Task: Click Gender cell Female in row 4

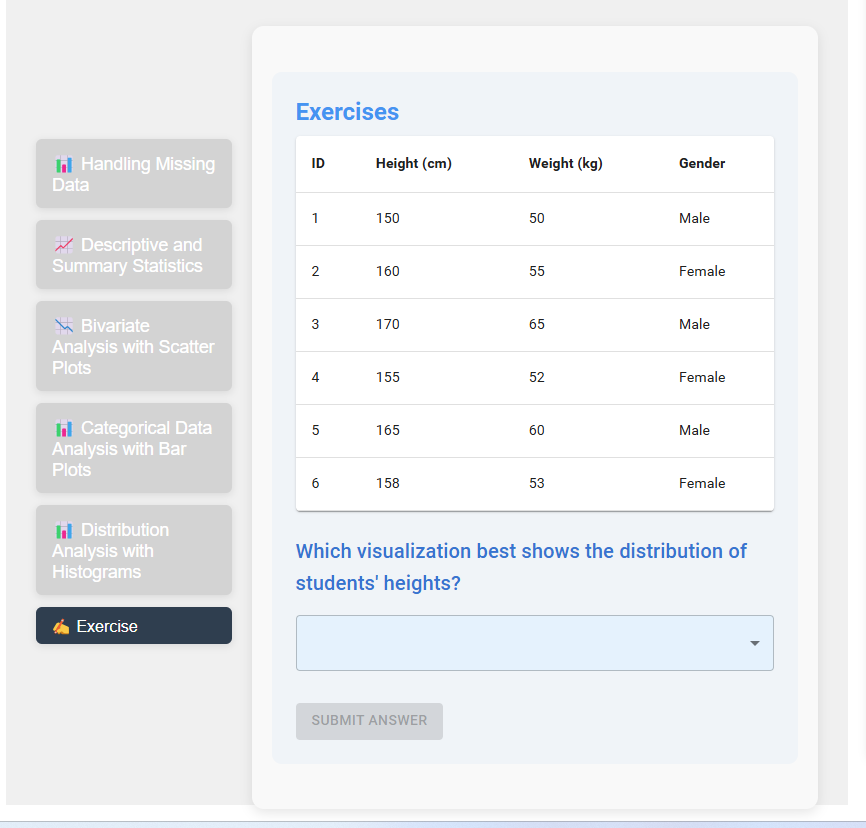Action: point(702,377)
